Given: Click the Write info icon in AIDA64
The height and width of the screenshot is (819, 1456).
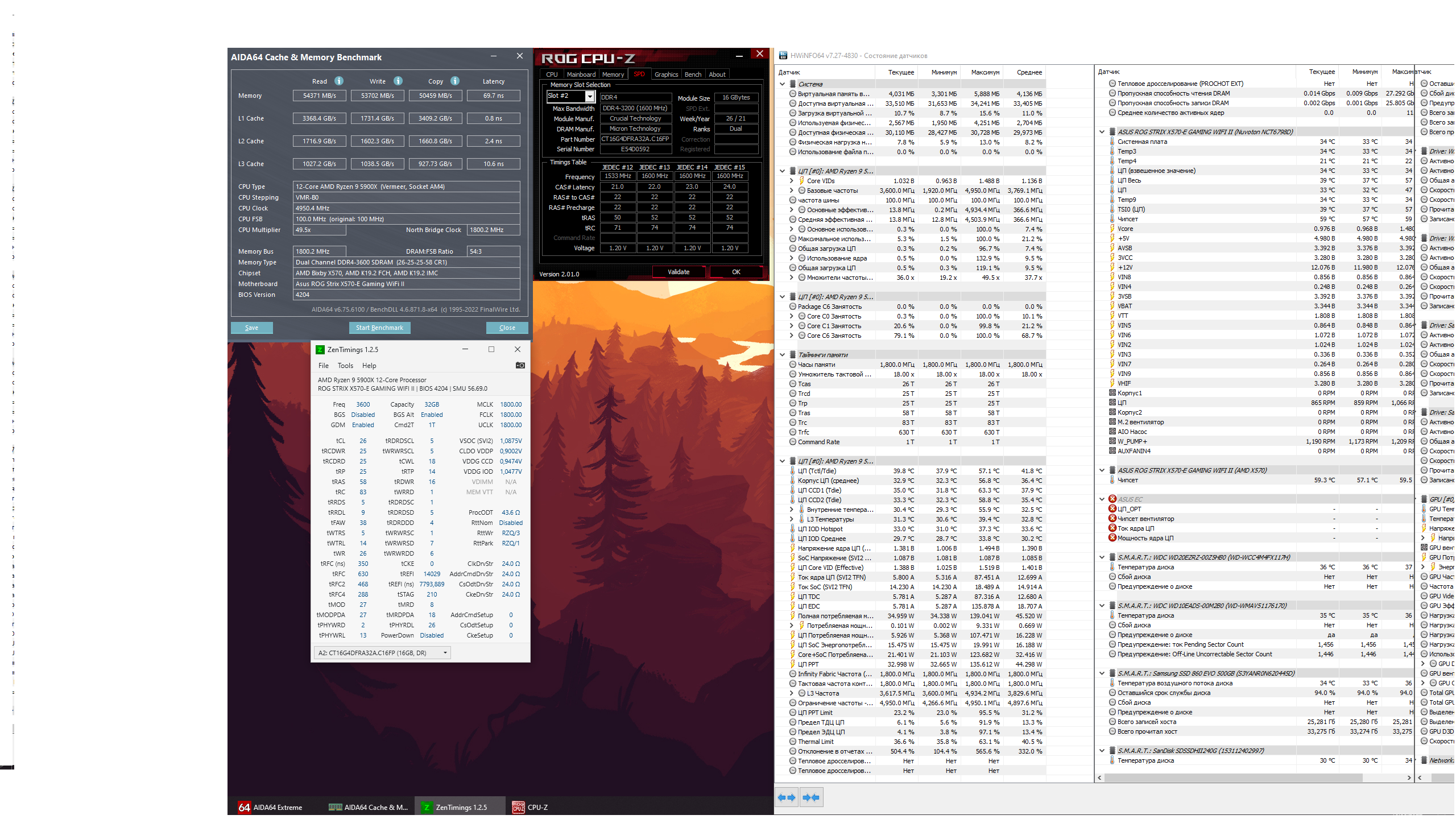Looking at the screenshot, I should [398, 81].
